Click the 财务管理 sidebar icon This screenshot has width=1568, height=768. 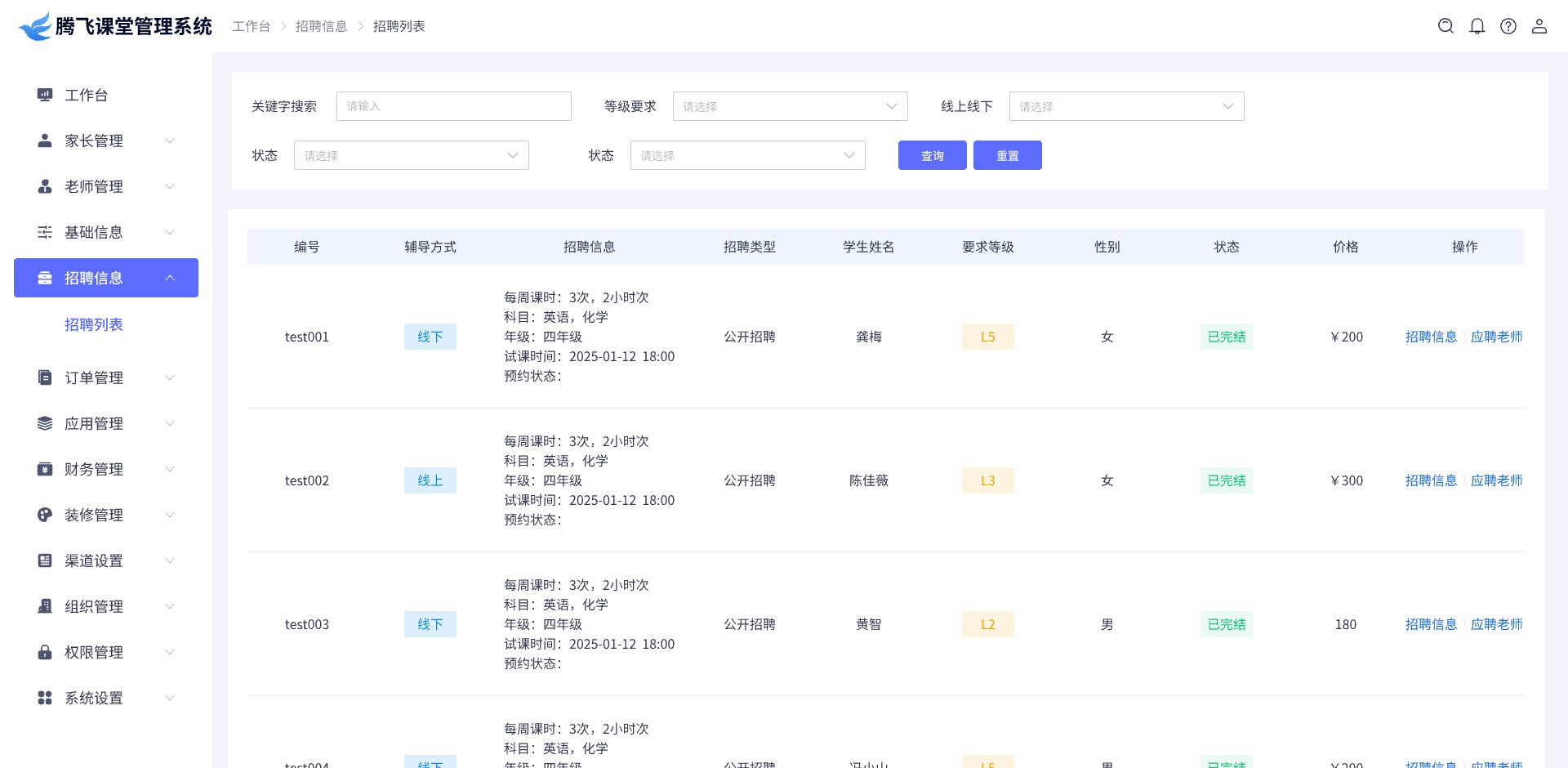[x=45, y=469]
